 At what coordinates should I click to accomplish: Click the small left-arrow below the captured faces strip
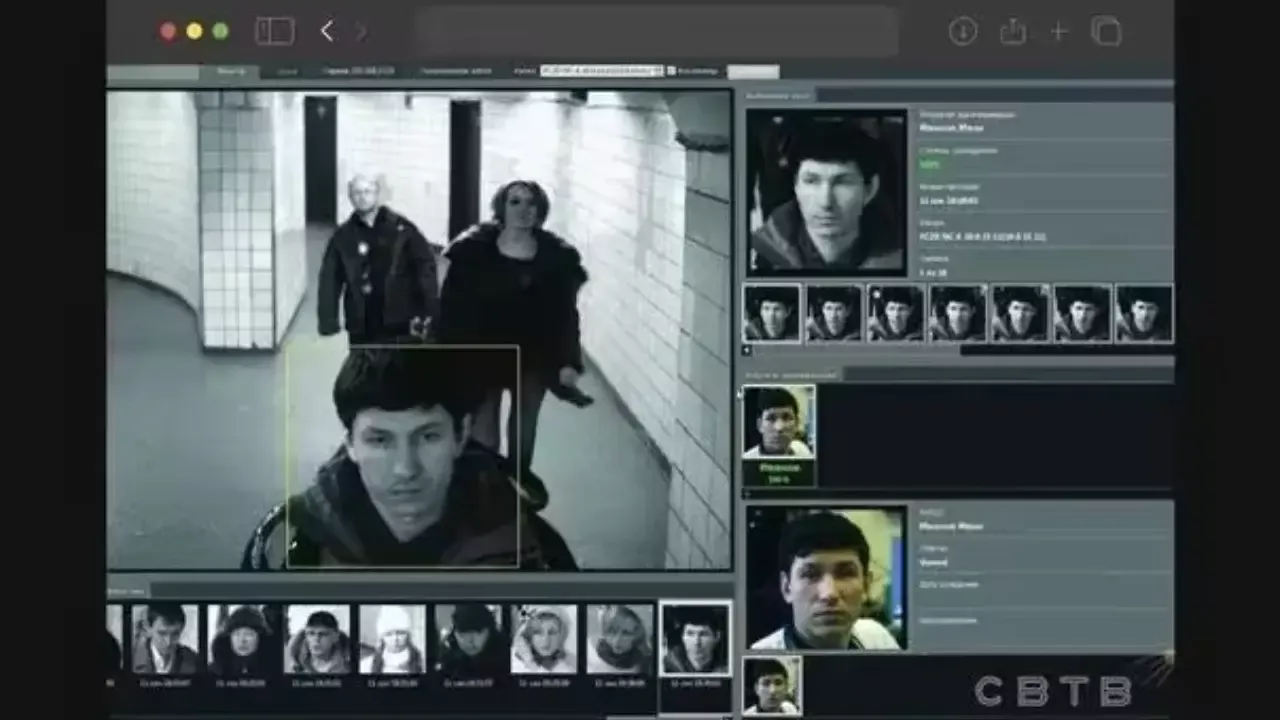click(747, 351)
